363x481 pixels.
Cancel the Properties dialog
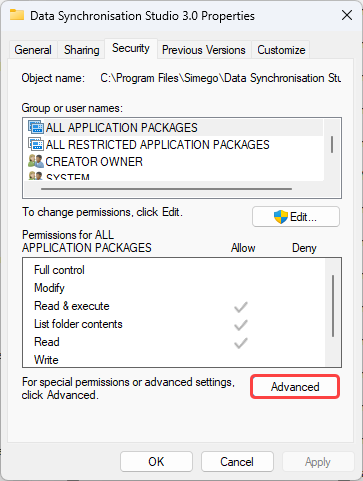(x=237, y=462)
